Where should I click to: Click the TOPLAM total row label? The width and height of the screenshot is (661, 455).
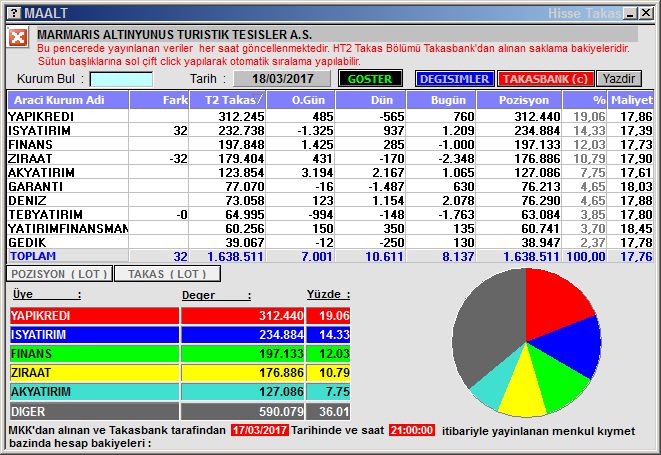[x=33, y=256]
